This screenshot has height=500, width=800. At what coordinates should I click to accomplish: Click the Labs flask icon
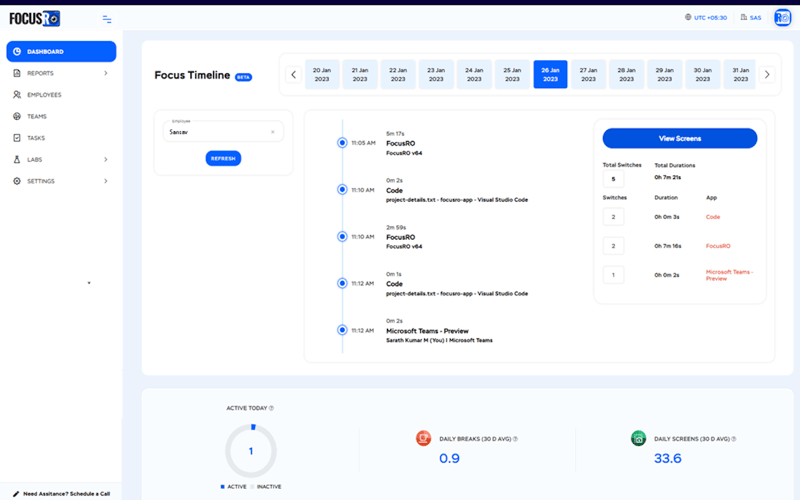tap(17, 159)
